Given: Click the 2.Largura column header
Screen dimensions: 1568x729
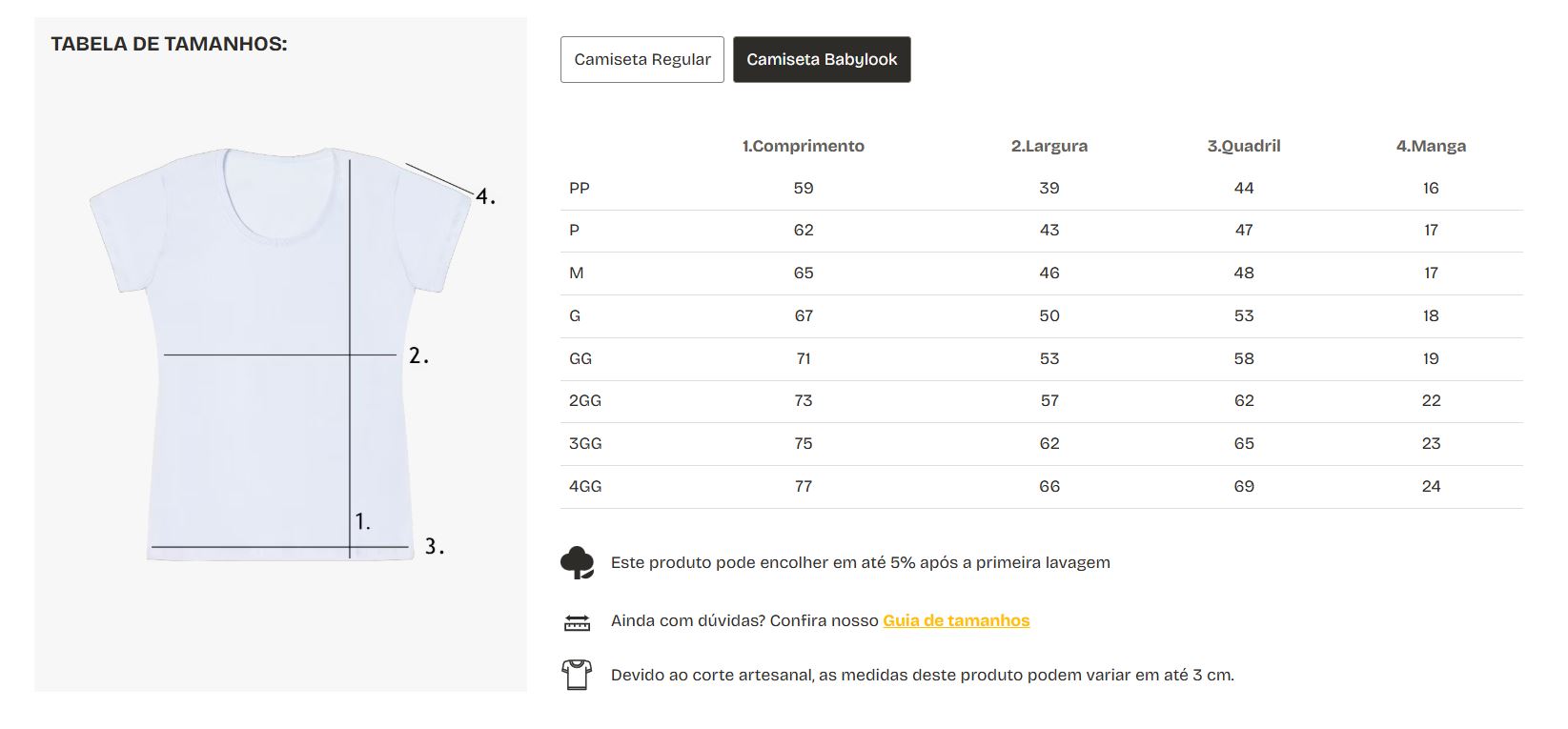Looking at the screenshot, I should tap(1049, 146).
